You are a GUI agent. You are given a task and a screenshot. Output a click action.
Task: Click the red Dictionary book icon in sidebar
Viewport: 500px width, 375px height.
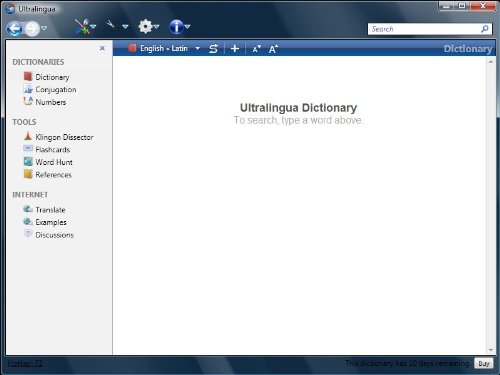[x=28, y=76]
